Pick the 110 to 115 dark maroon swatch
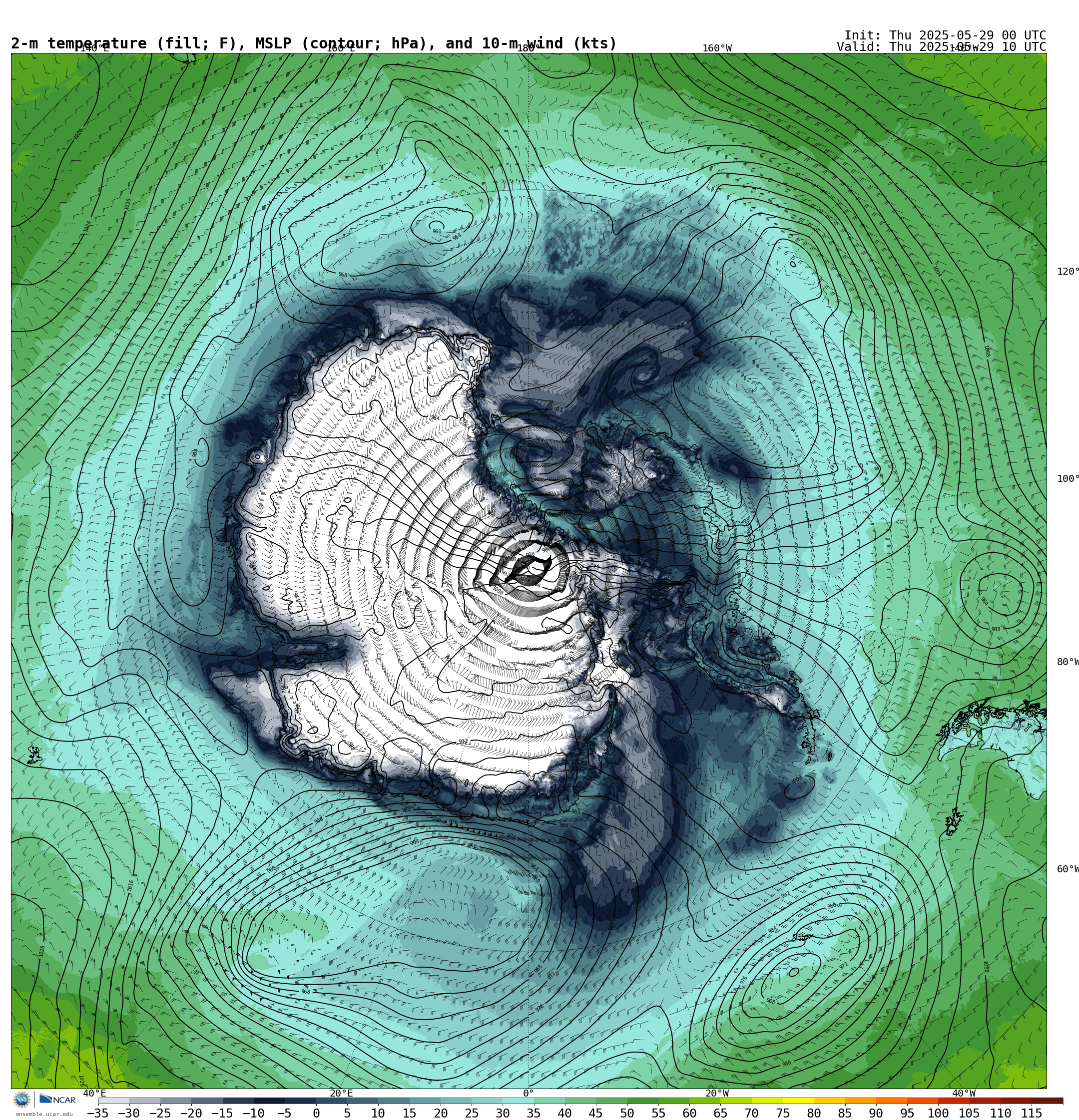1079x1120 pixels. 1016,1101
